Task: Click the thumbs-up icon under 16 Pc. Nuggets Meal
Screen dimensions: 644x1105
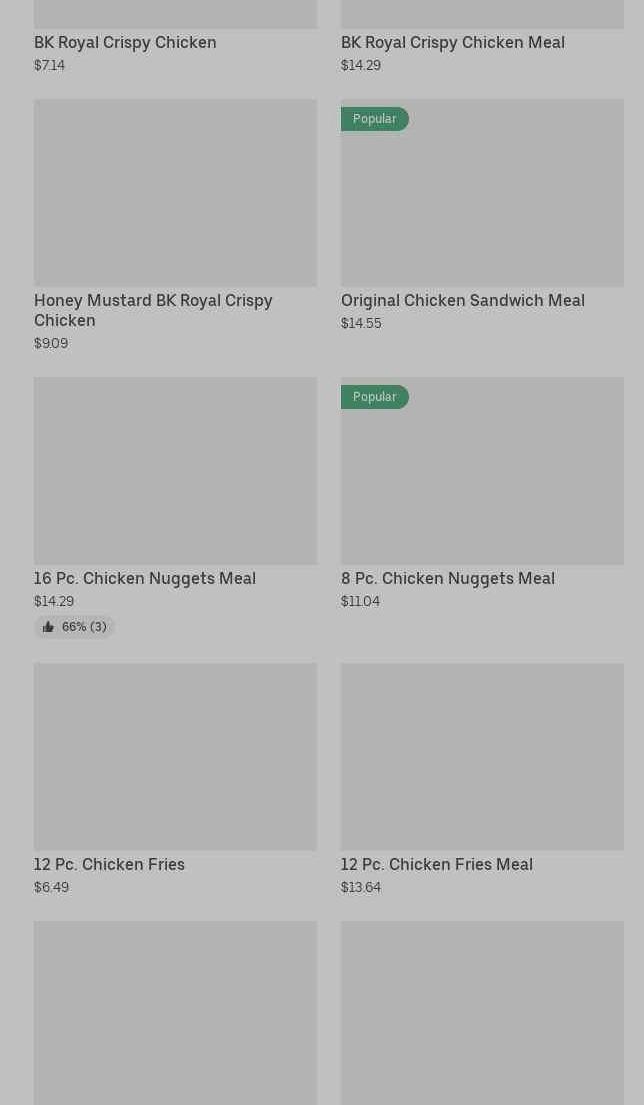Action: pos(48,627)
